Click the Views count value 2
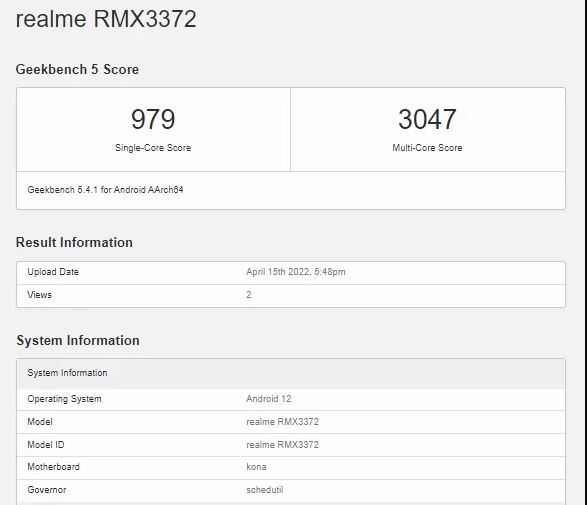This screenshot has width=587, height=505. tap(249, 295)
